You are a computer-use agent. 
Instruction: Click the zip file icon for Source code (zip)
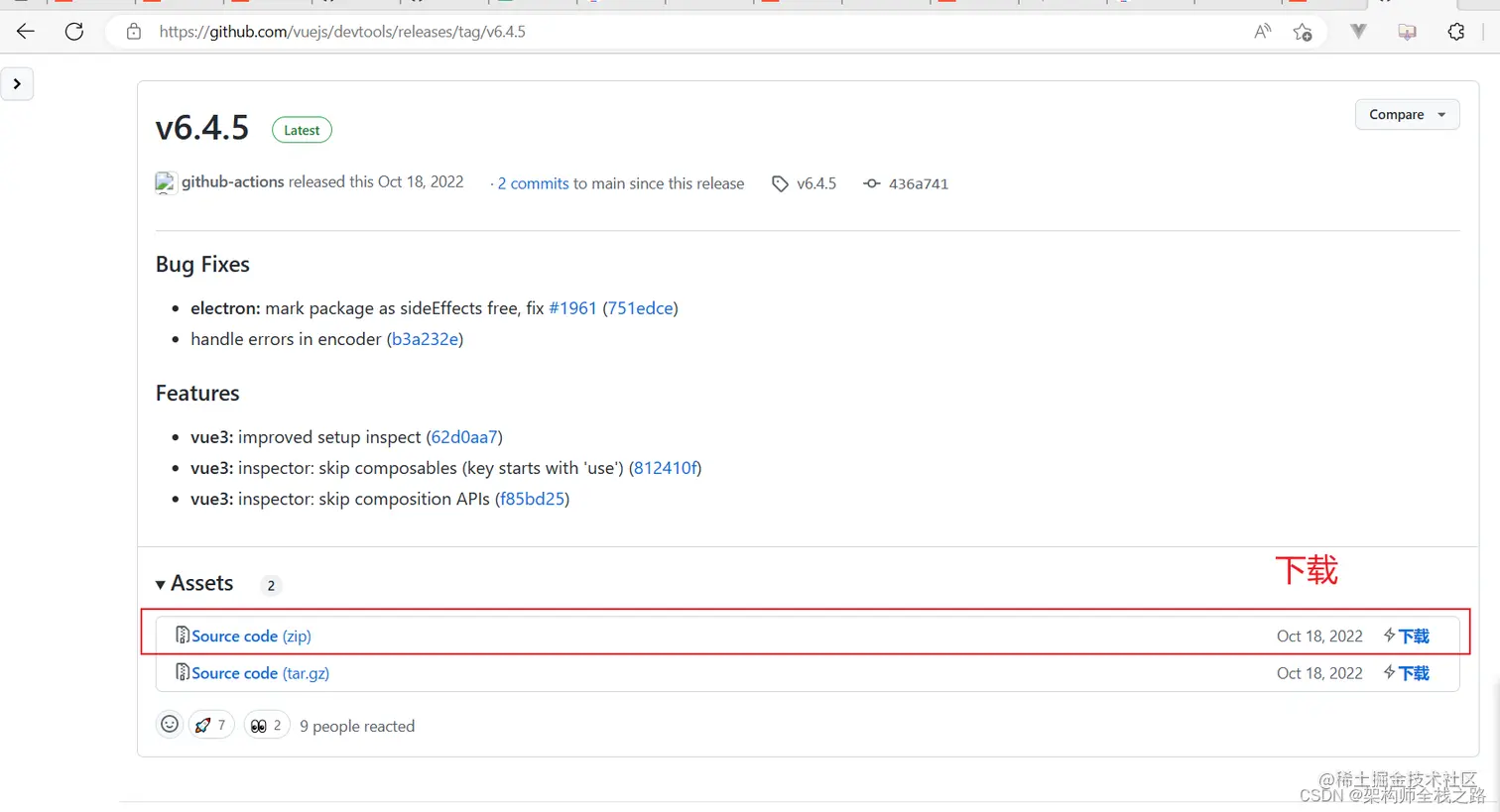click(x=183, y=635)
